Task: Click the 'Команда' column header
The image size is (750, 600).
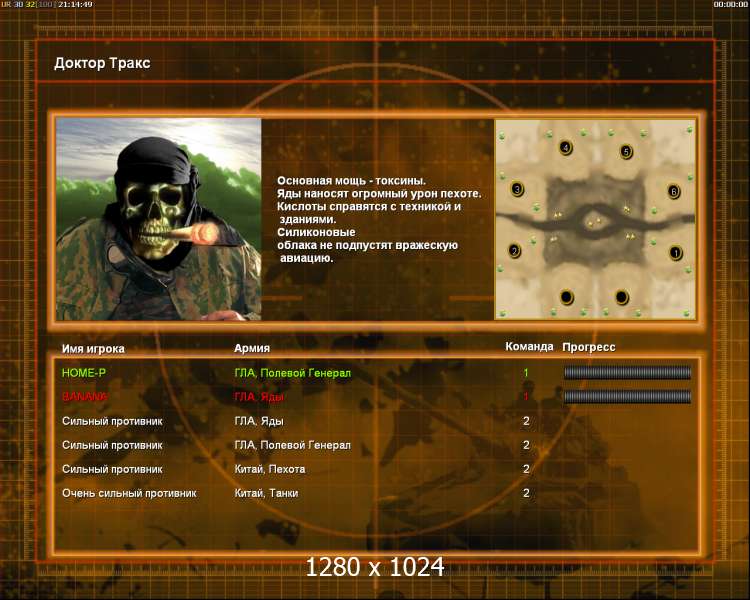Action: [529, 347]
